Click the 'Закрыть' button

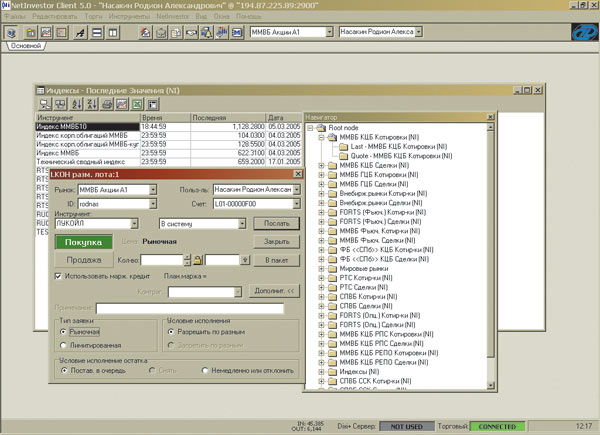(x=277, y=242)
